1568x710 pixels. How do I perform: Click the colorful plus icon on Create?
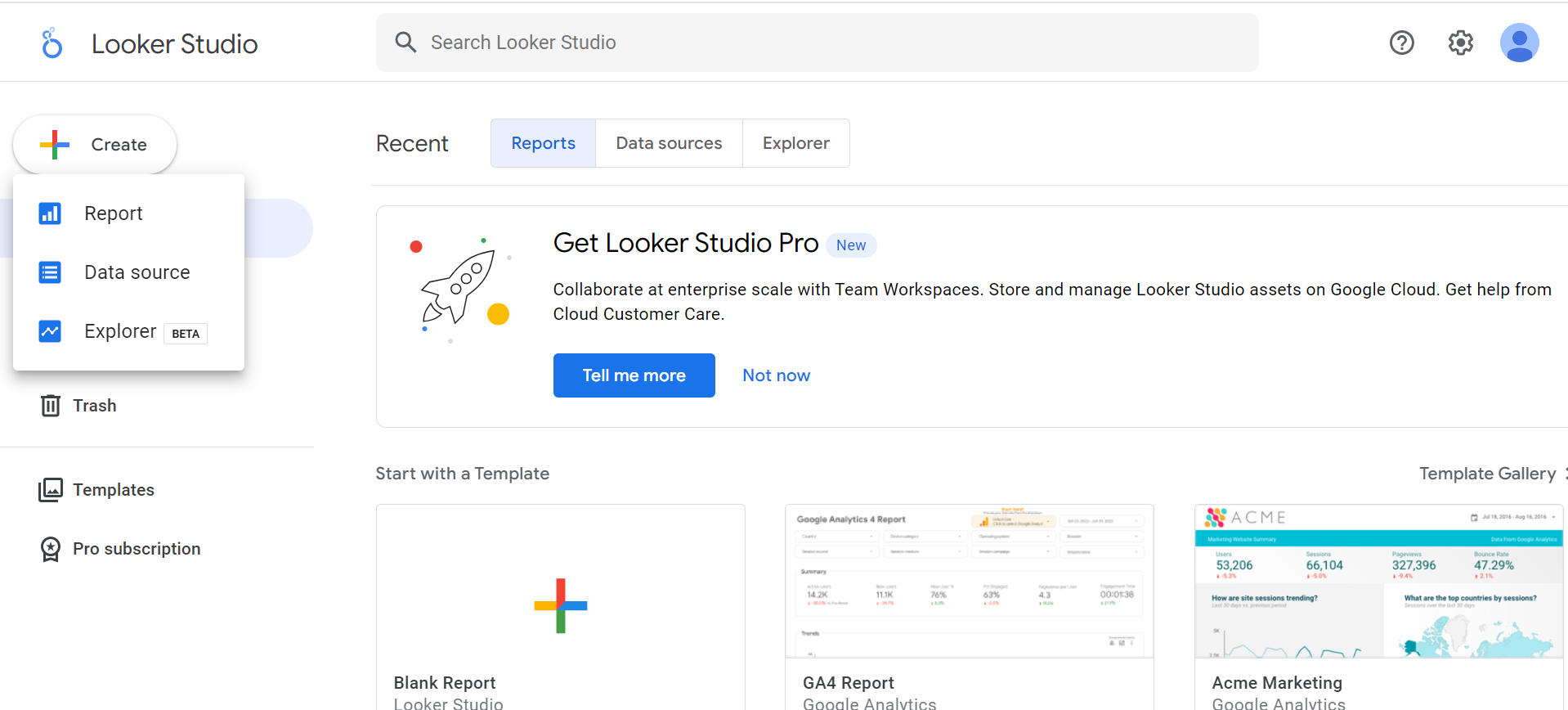[x=55, y=145]
